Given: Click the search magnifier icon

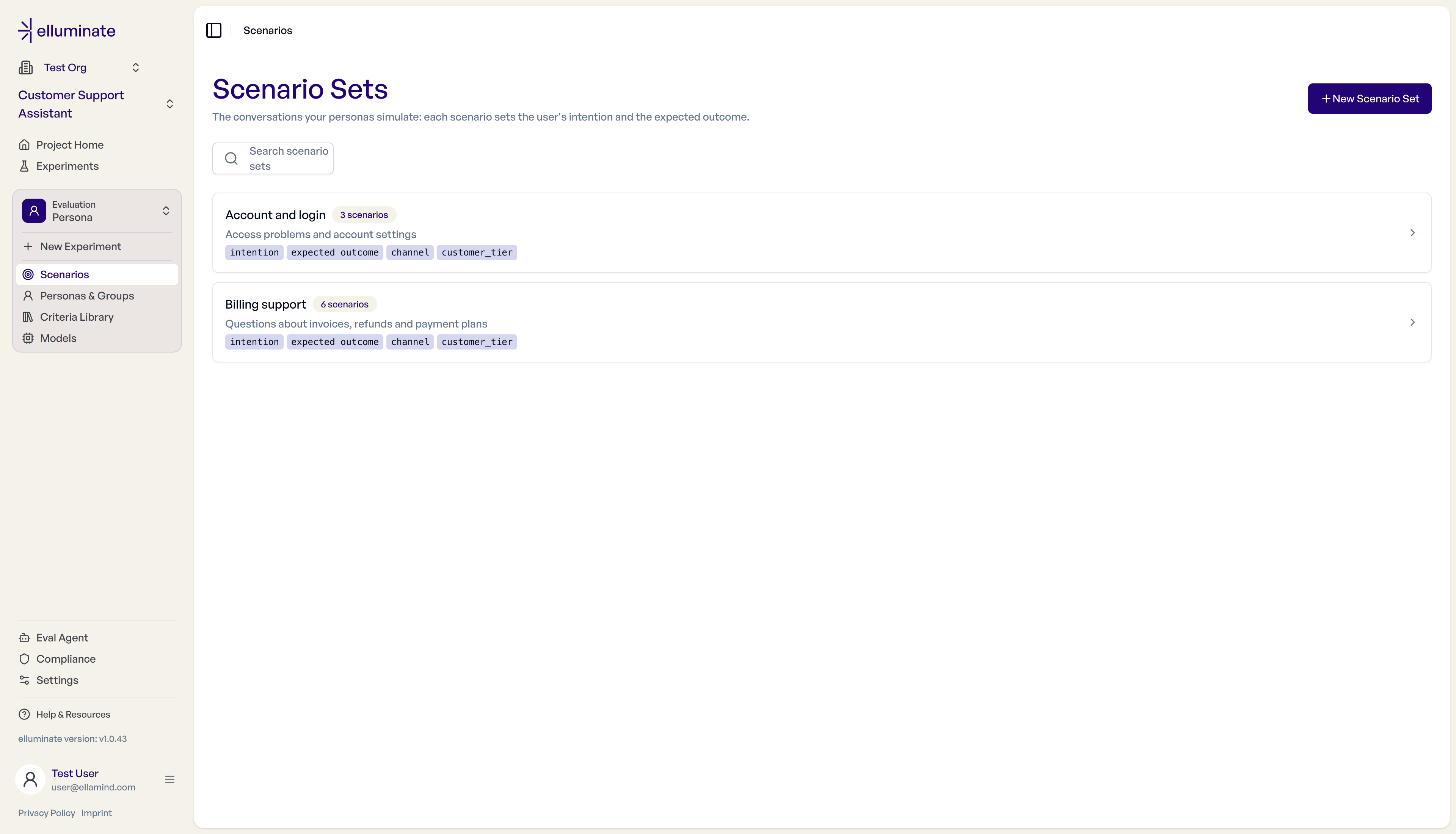Looking at the screenshot, I should point(231,159).
